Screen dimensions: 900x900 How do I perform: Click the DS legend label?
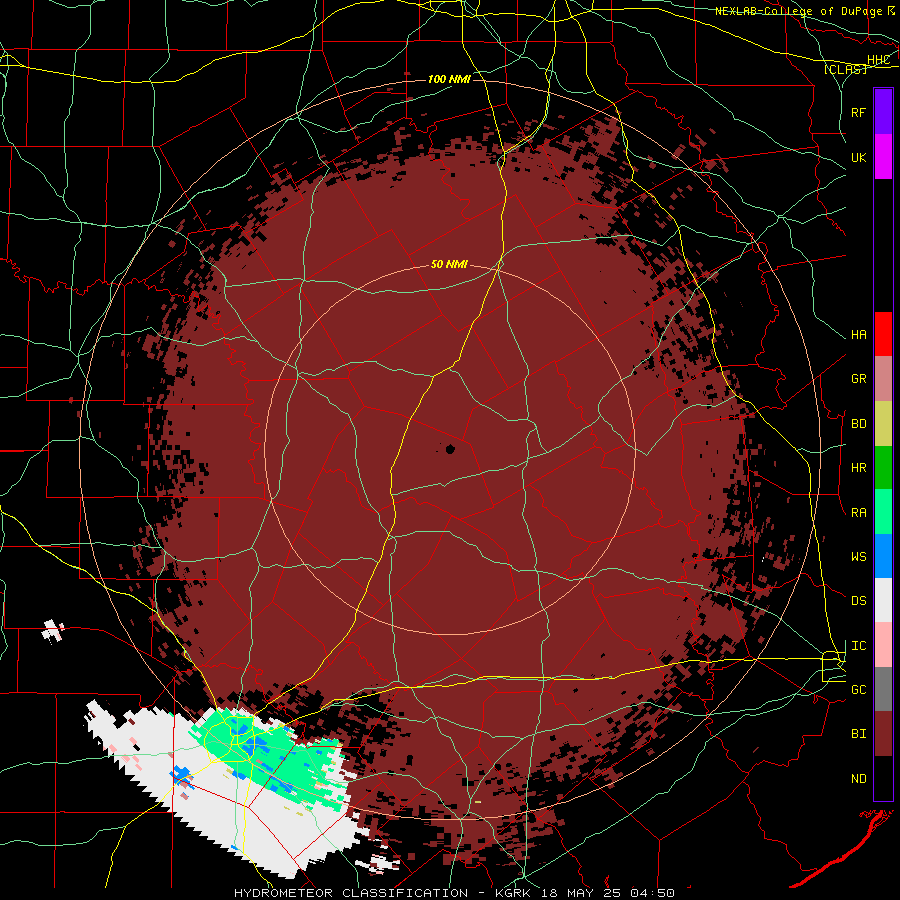click(x=859, y=601)
